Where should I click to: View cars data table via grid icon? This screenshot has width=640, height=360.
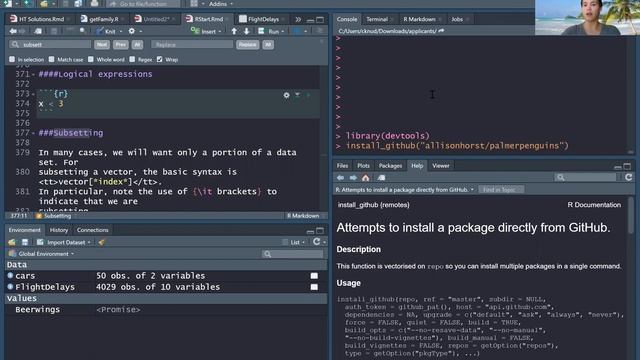pyautogui.click(x=314, y=276)
